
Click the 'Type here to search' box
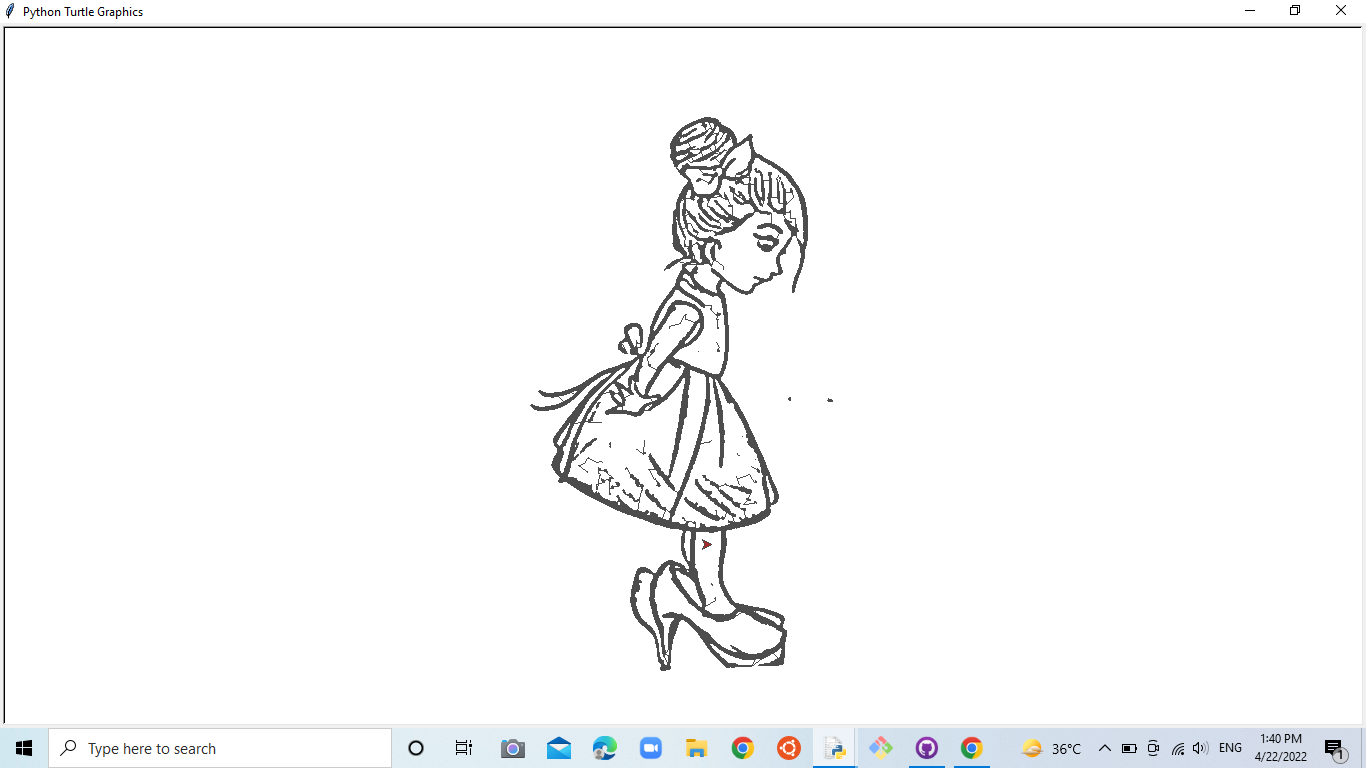tap(220, 748)
